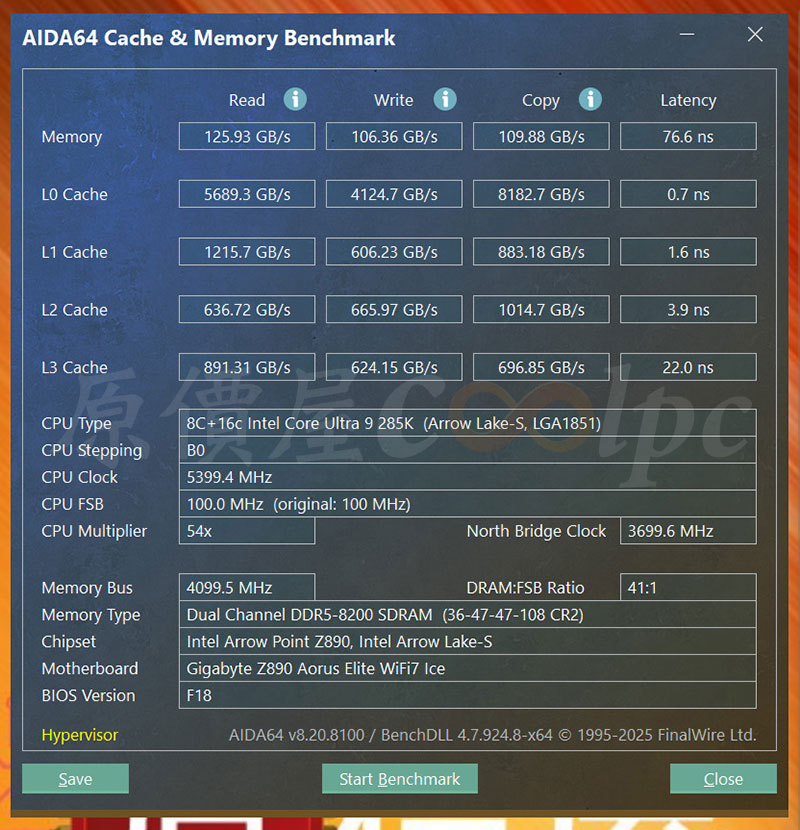Close the window using title bar X
Viewport: 800px width, 830px height.
[x=755, y=35]
